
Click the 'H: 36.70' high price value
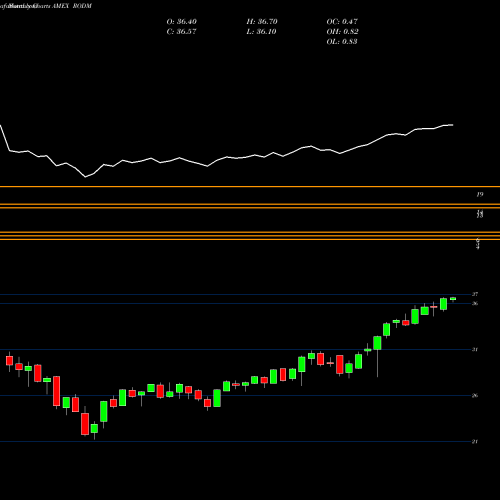pos(262,22)
